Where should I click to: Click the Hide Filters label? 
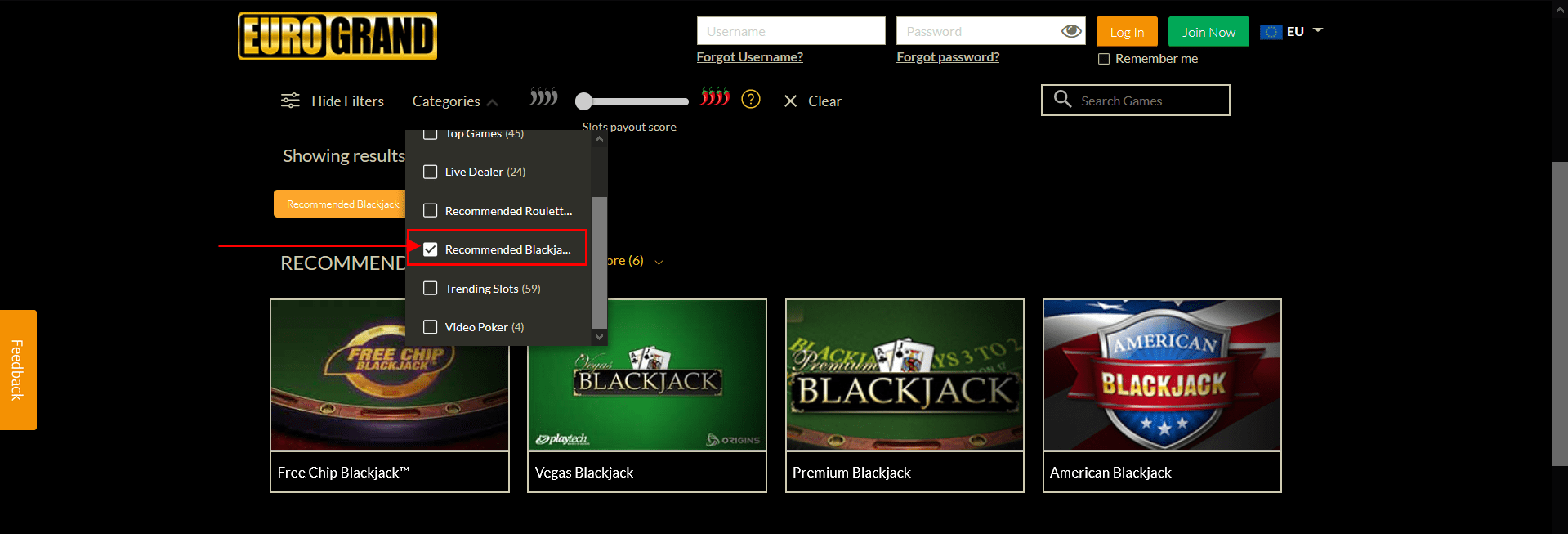tap(347, 101)
